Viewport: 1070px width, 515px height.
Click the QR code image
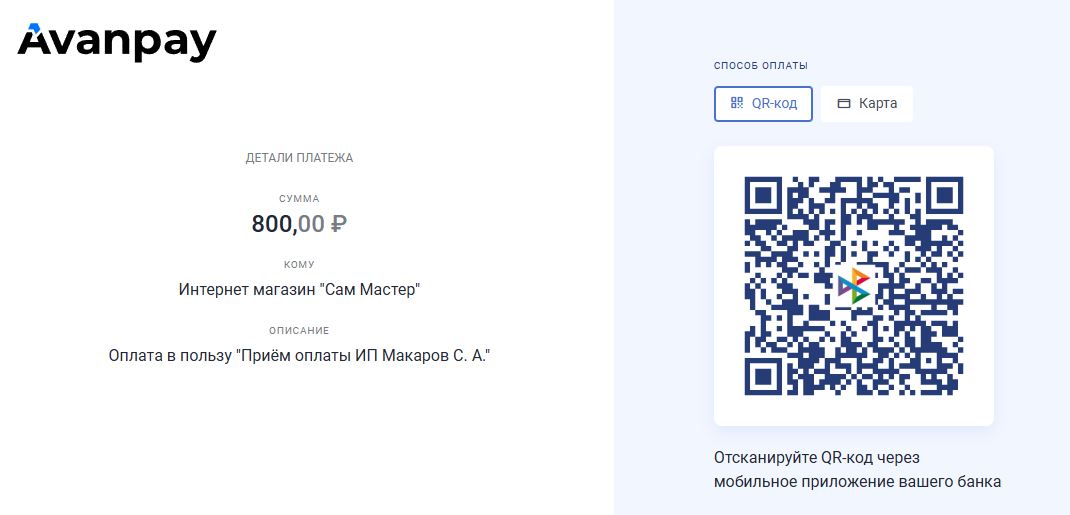(854, 286)
